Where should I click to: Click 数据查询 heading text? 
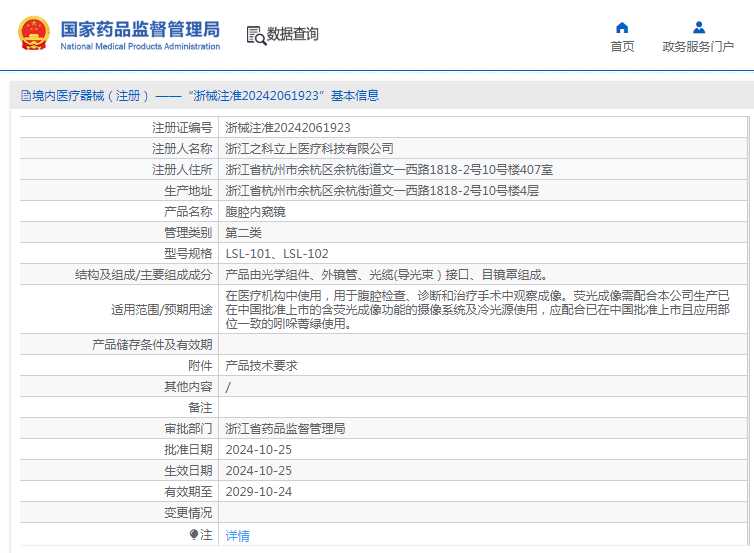pyautogui.click(x=292, y=34)
